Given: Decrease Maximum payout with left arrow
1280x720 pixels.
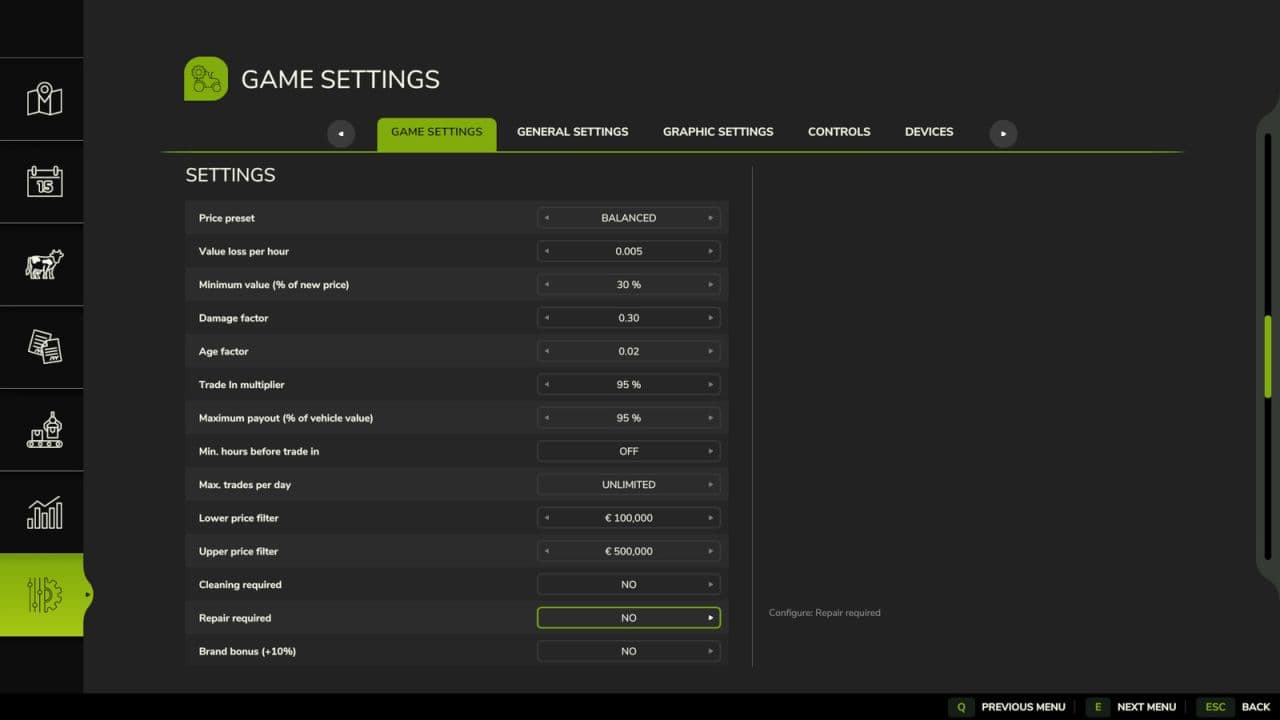Looking at the screenshot, I should pos(546,418).
